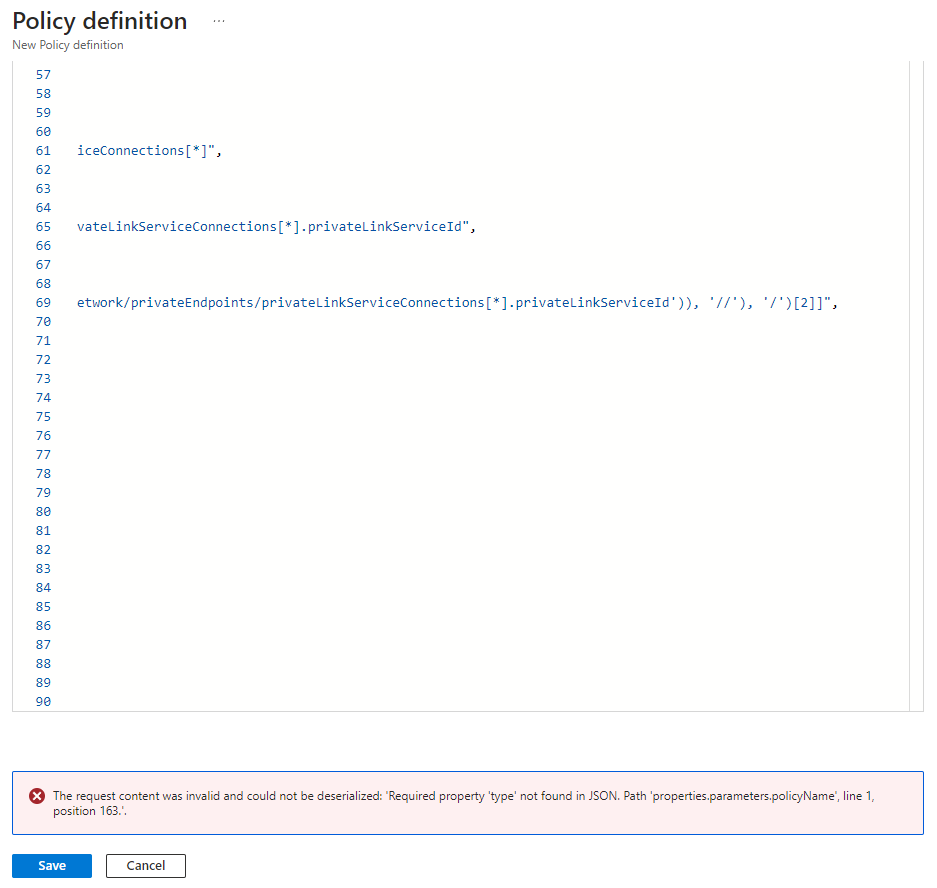Open the ellipsis menu beside Policy definition
Viewport: 937px width, 888px height.
pyautogui.click(x=218, y=20)
